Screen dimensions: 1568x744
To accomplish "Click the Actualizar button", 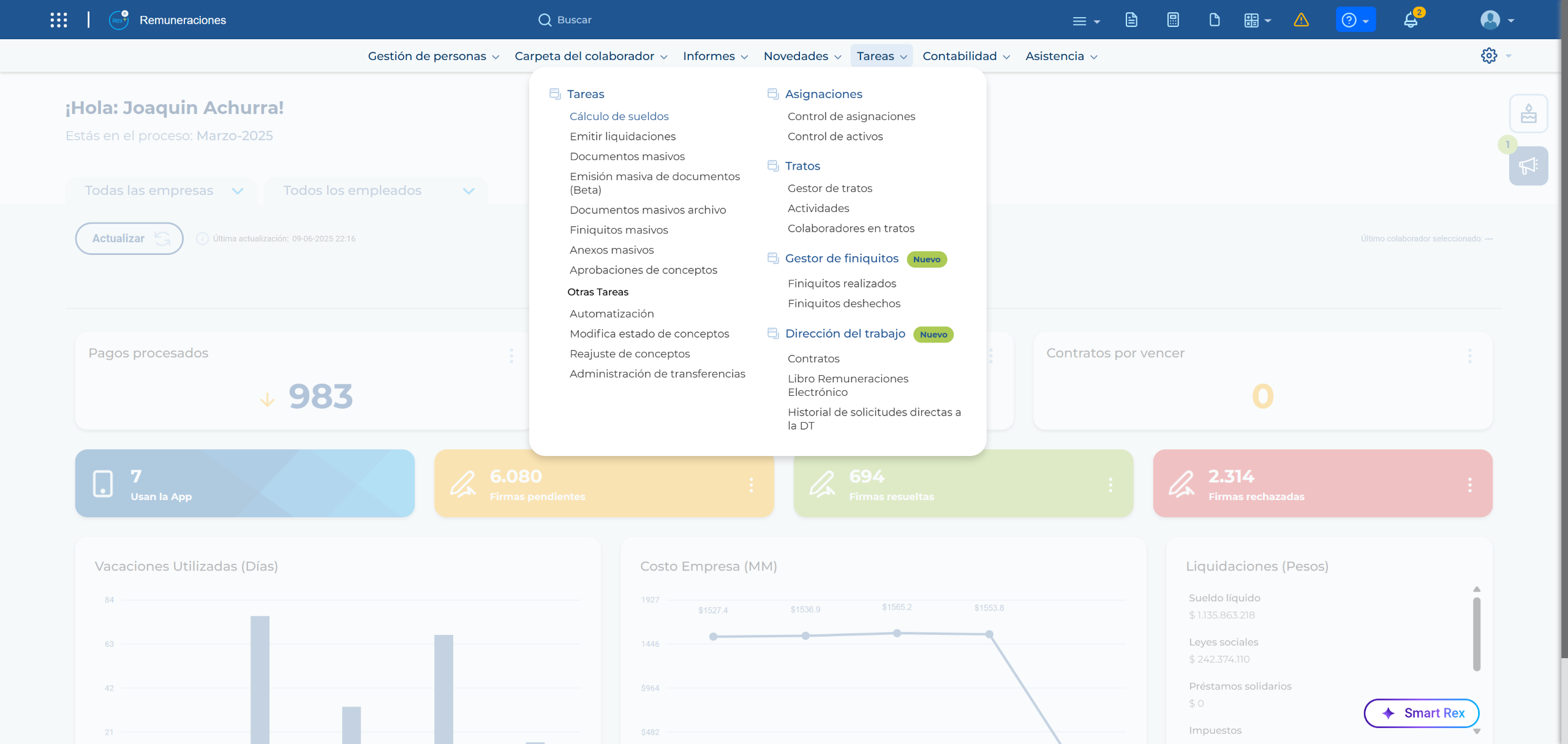I will [x=129, y=238].
